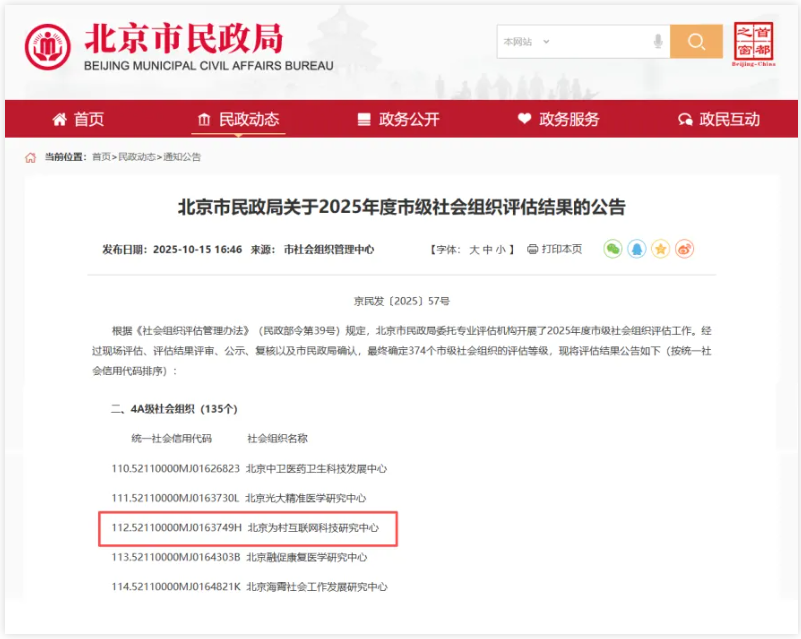Share the article via QQ icon
The image size is (801, 639).
pyautogui.click(x=637, y=249)
